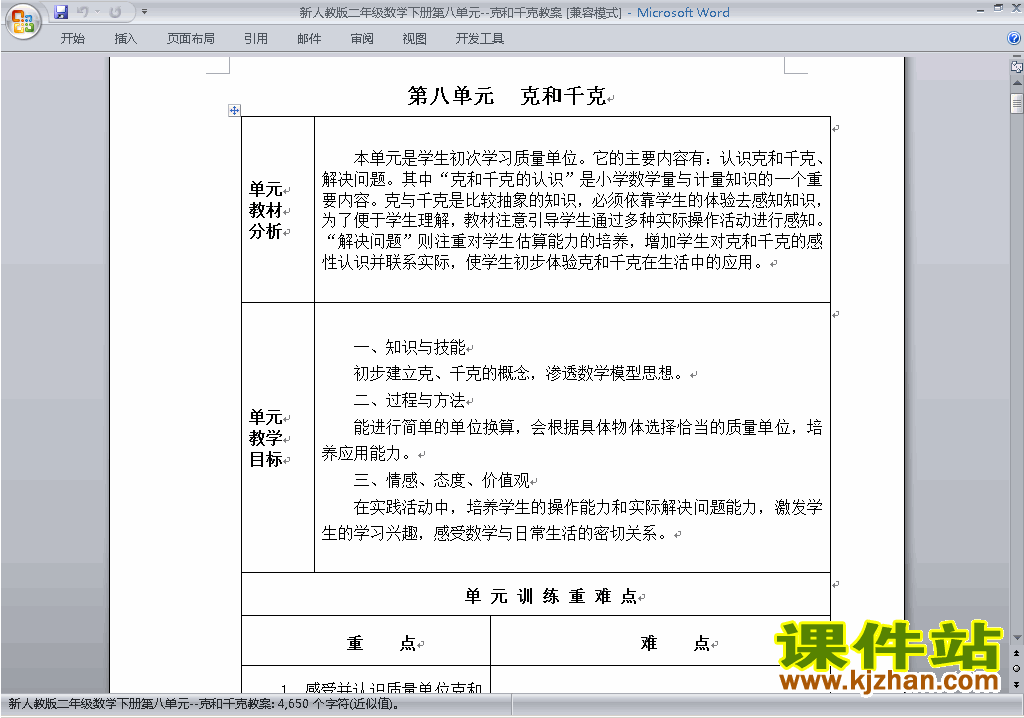Click the vertical scrollbar thumb

pos(1017,103)
